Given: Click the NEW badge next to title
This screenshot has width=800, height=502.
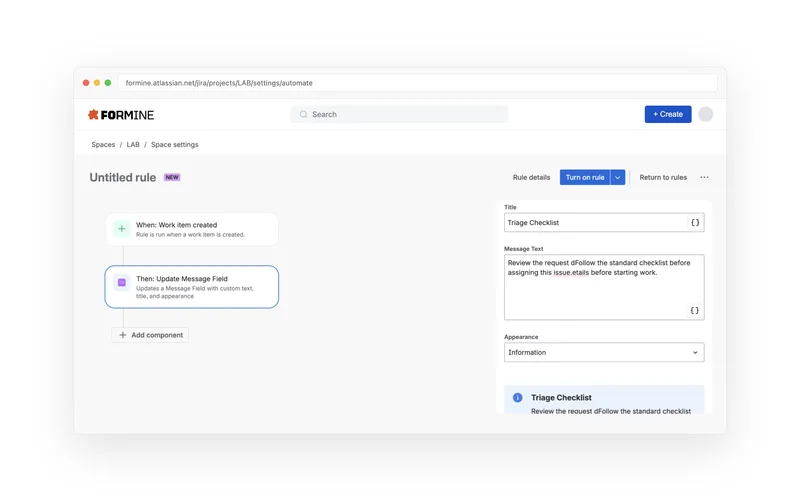Looking at the screenshot, I should tap(172, 177).
